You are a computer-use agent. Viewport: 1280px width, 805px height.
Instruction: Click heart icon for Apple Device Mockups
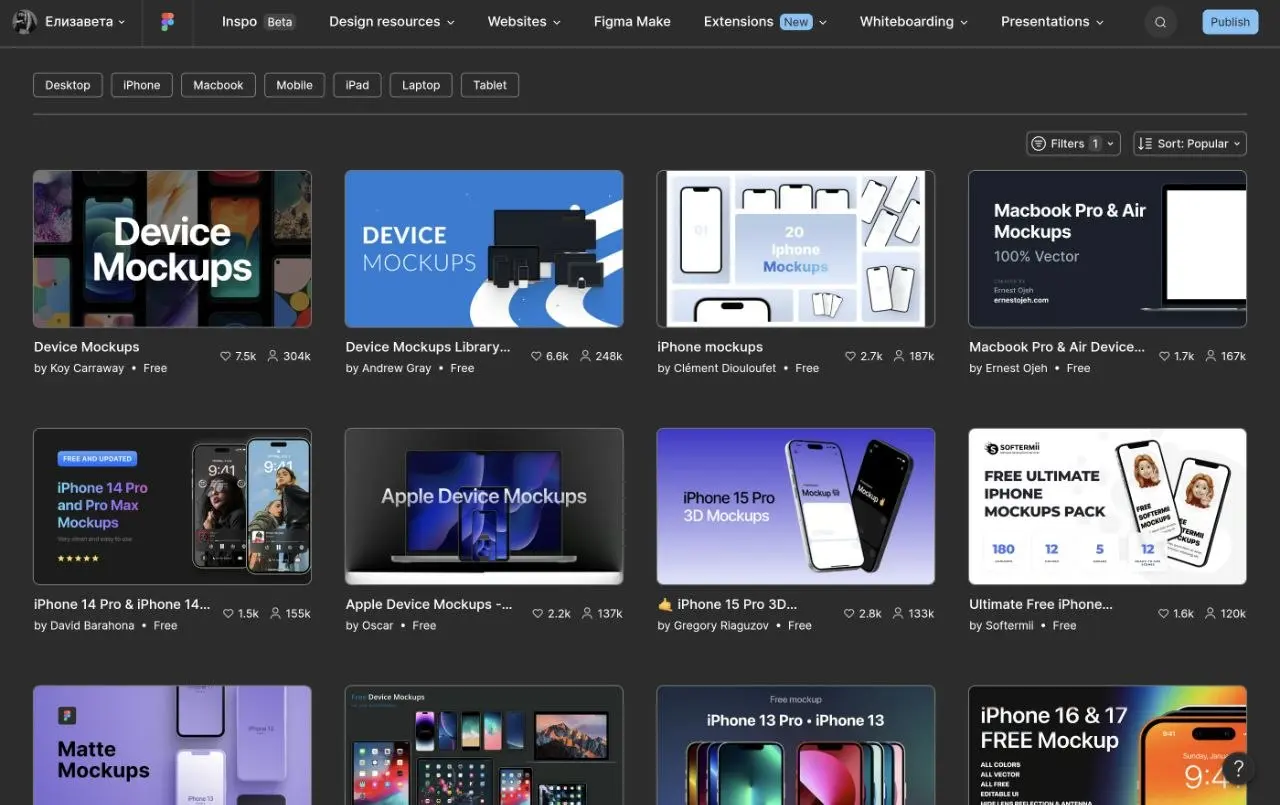tap(538, 613)
